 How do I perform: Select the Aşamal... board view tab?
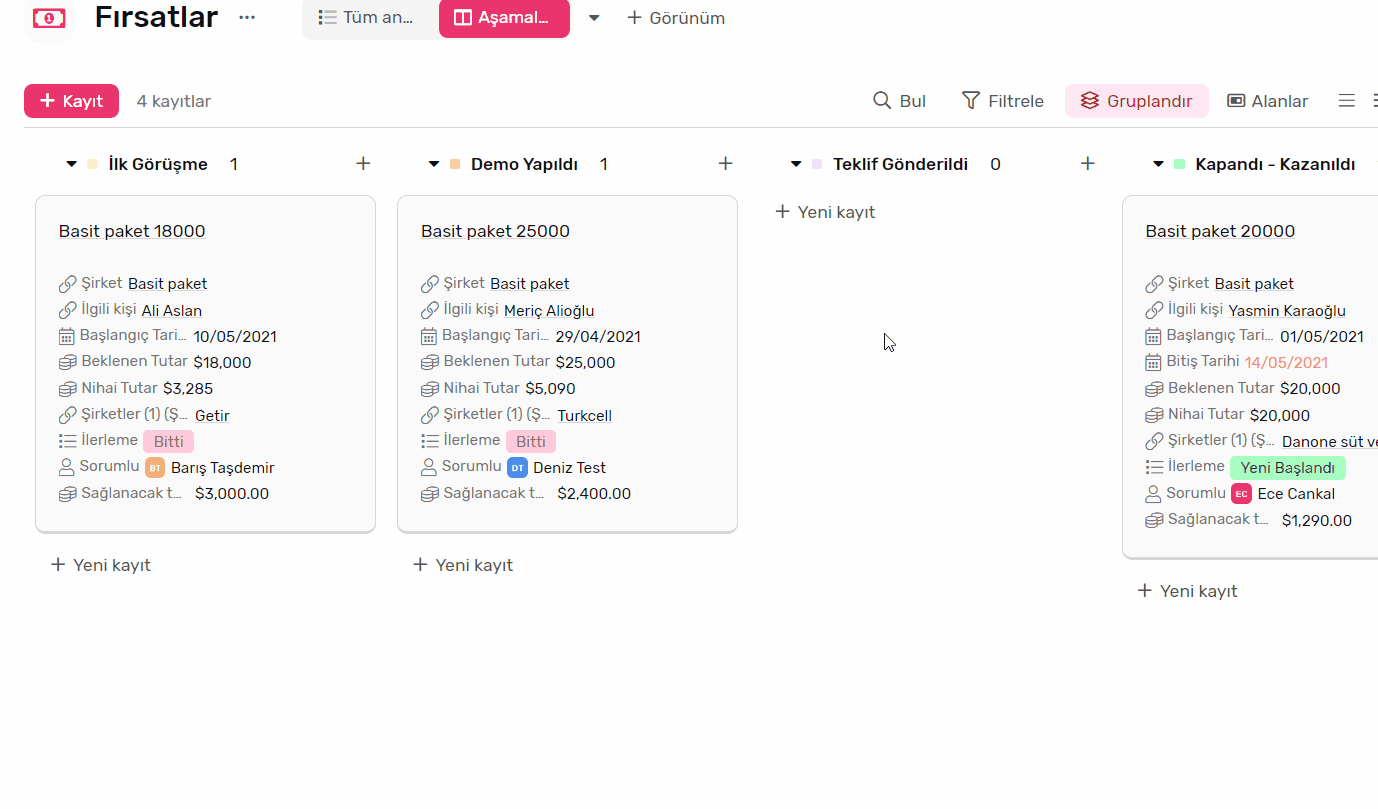pos(504,18)
